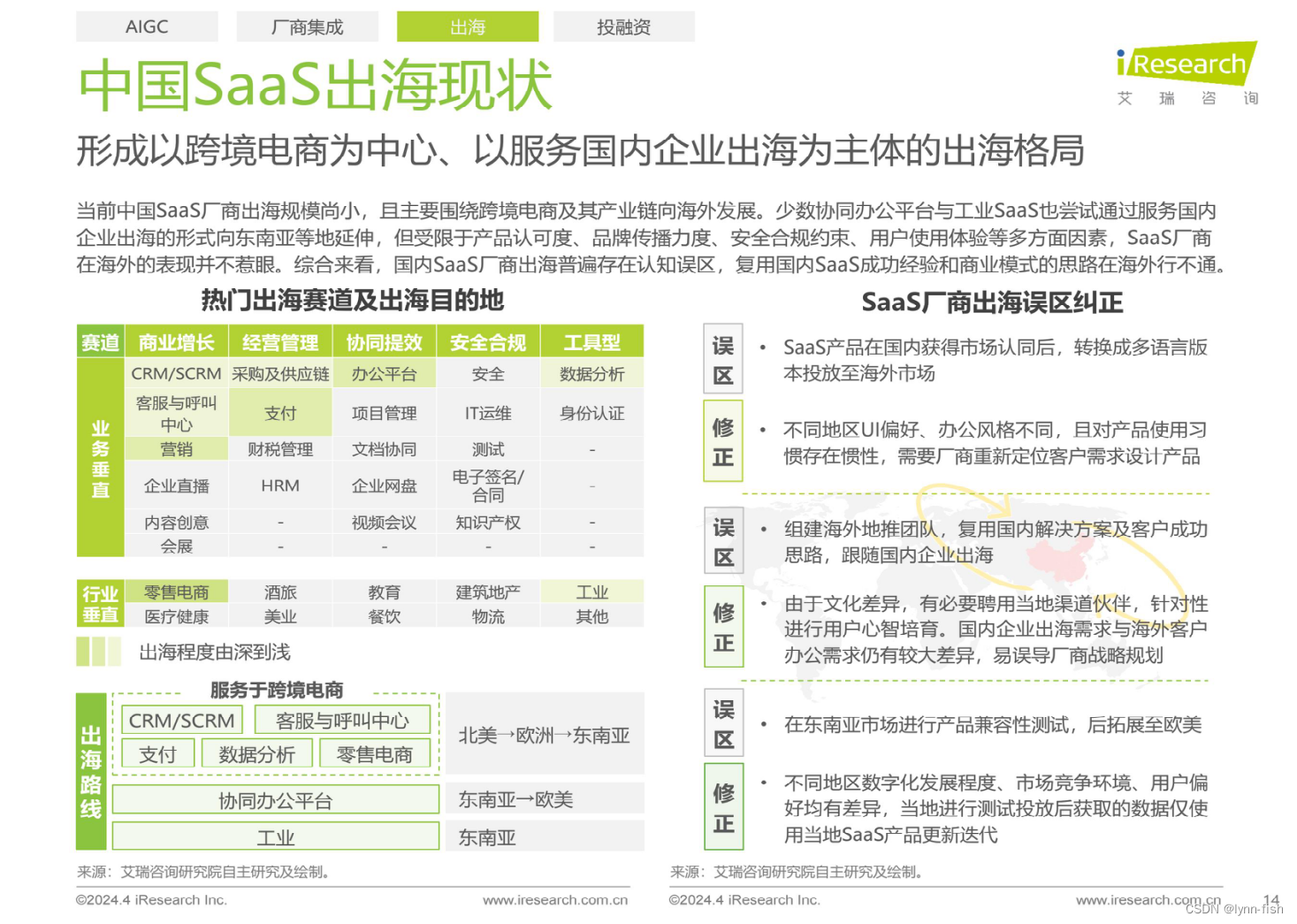Click the 电子签名/合同 cell

(488, 485)
